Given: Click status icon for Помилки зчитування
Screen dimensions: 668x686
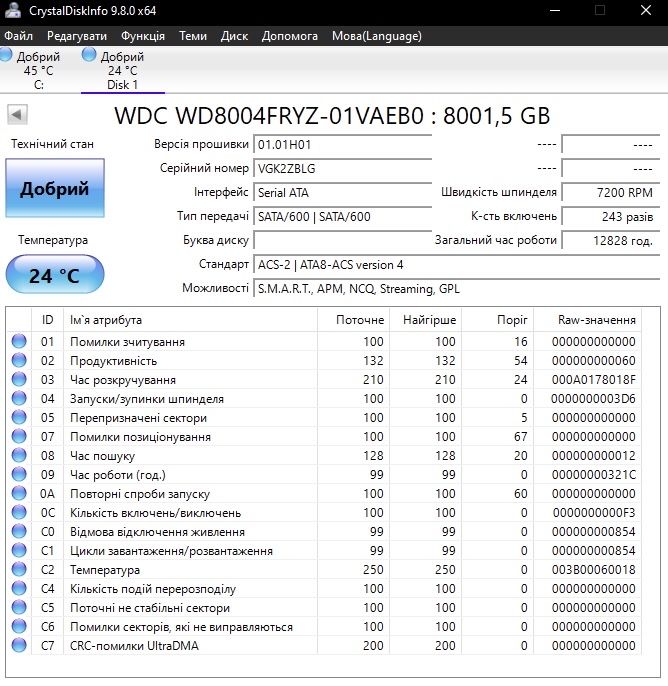Looking at the screenshot, I should pyautogui.click(x=19, y=341).
